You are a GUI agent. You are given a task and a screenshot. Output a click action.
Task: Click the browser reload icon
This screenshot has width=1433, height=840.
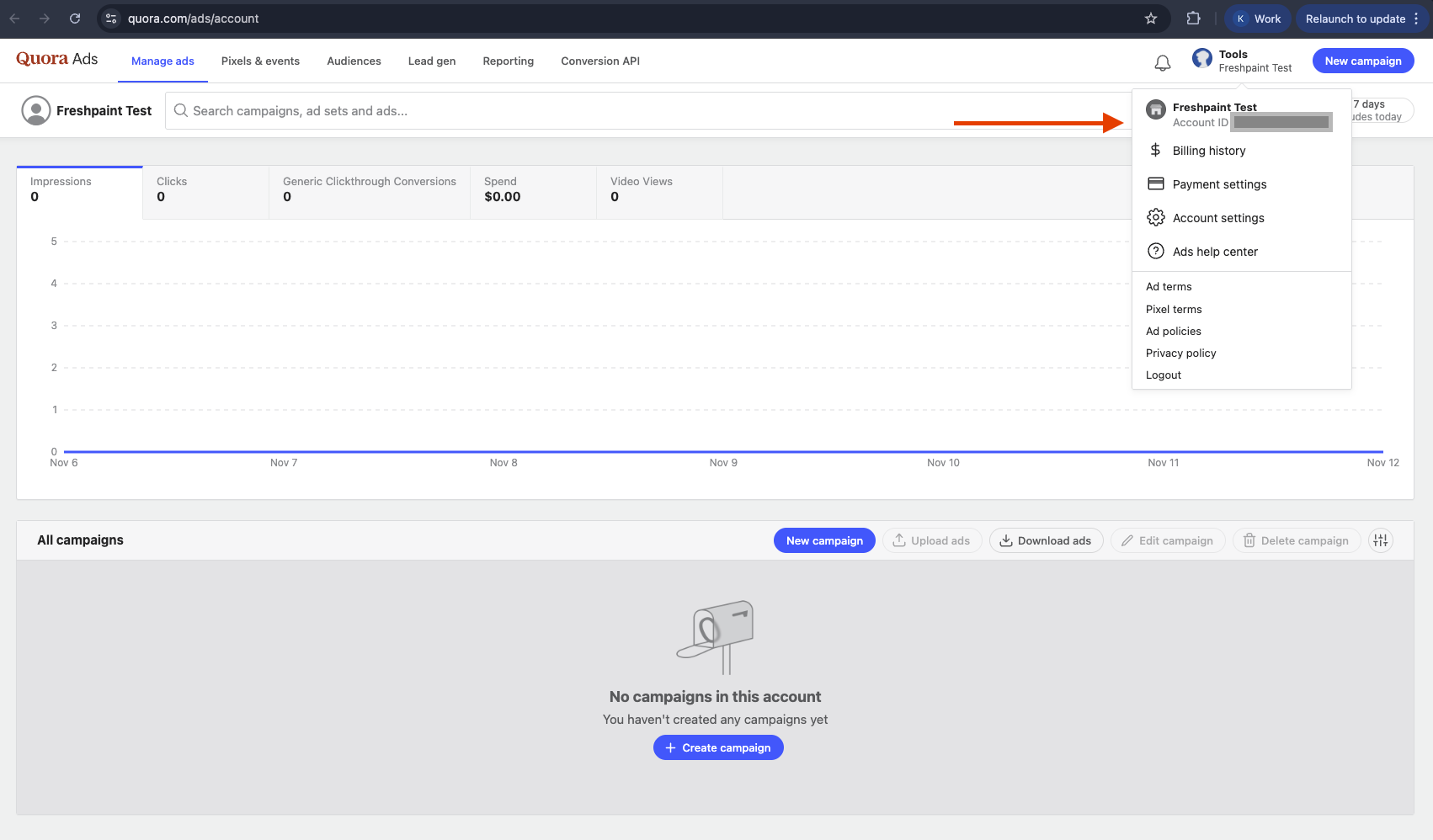75,19
